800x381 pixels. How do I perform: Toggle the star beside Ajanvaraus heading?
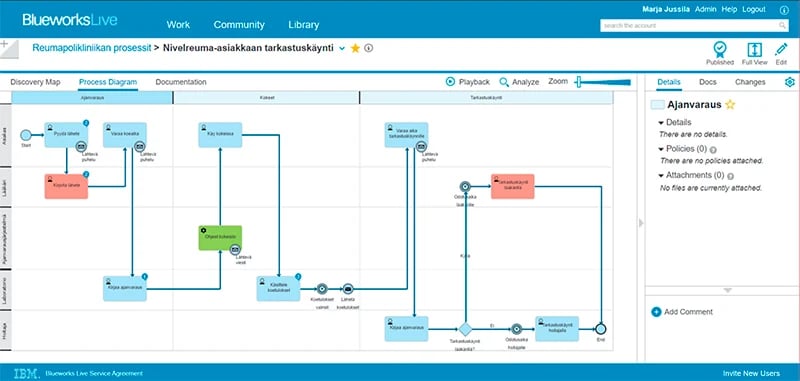point(730,105)
